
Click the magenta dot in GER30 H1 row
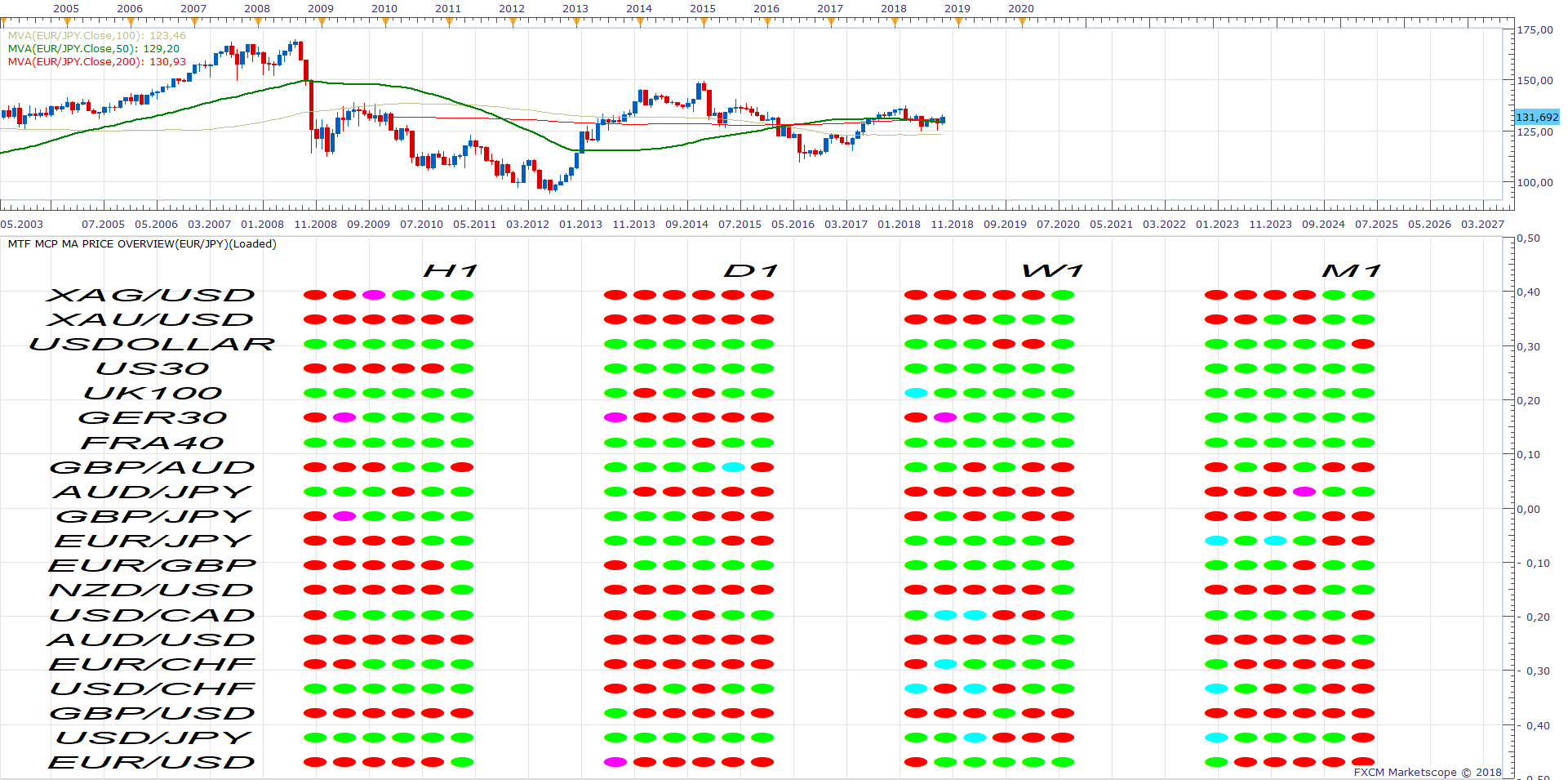[344, 417]
